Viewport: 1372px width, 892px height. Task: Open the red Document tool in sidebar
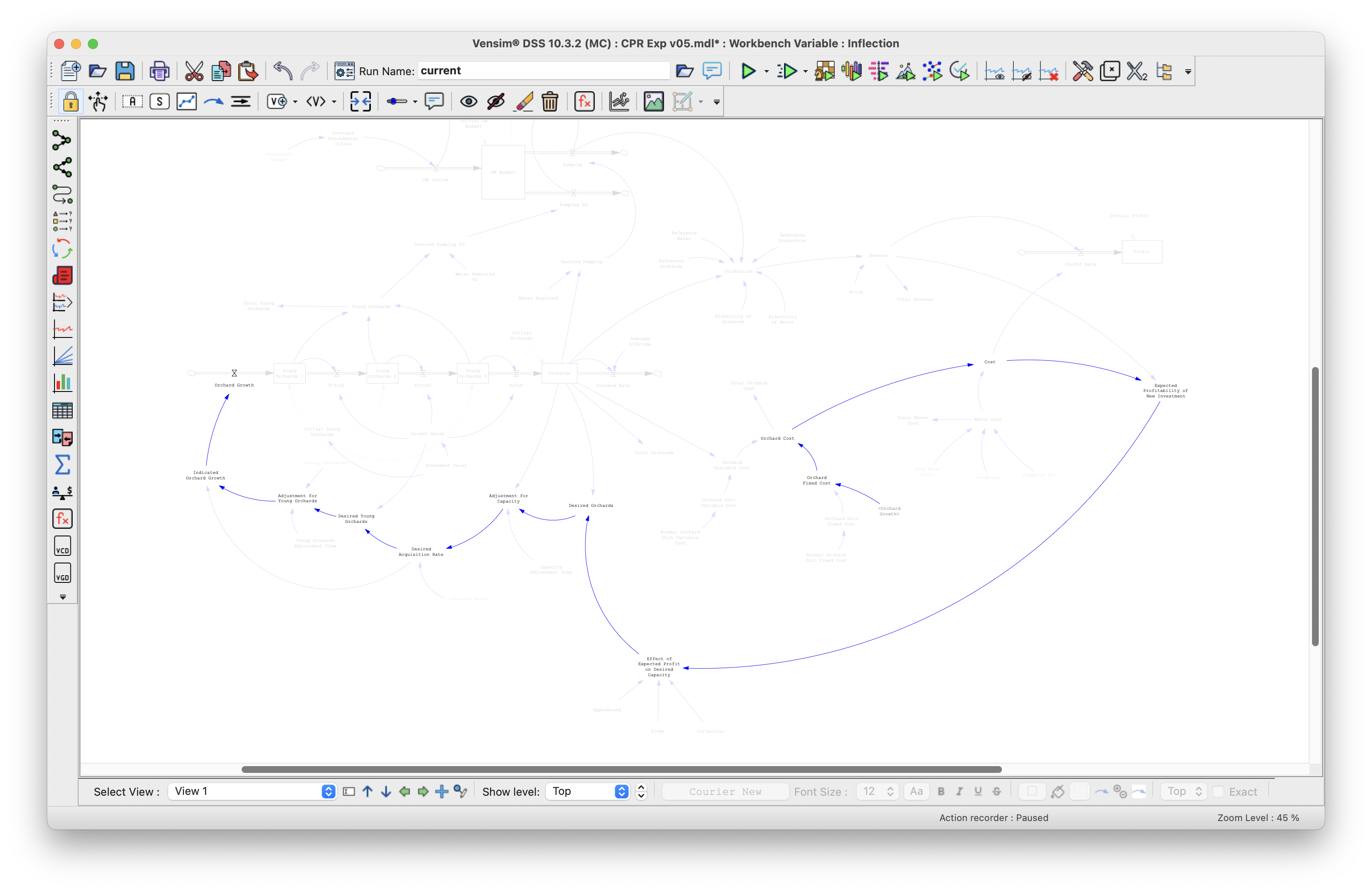[62, 275]
